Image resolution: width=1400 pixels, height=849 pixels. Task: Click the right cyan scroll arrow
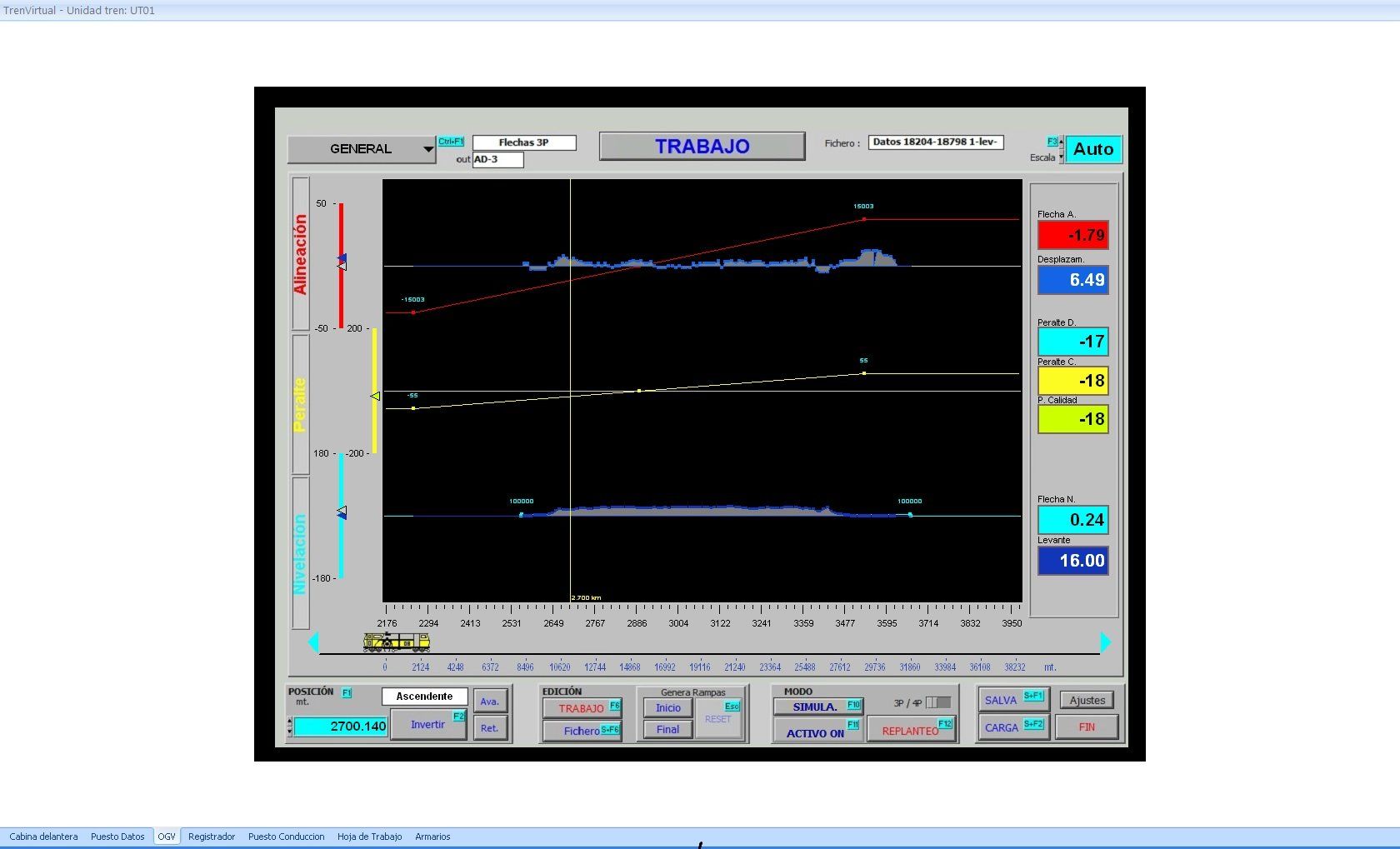coord(1106,642)
